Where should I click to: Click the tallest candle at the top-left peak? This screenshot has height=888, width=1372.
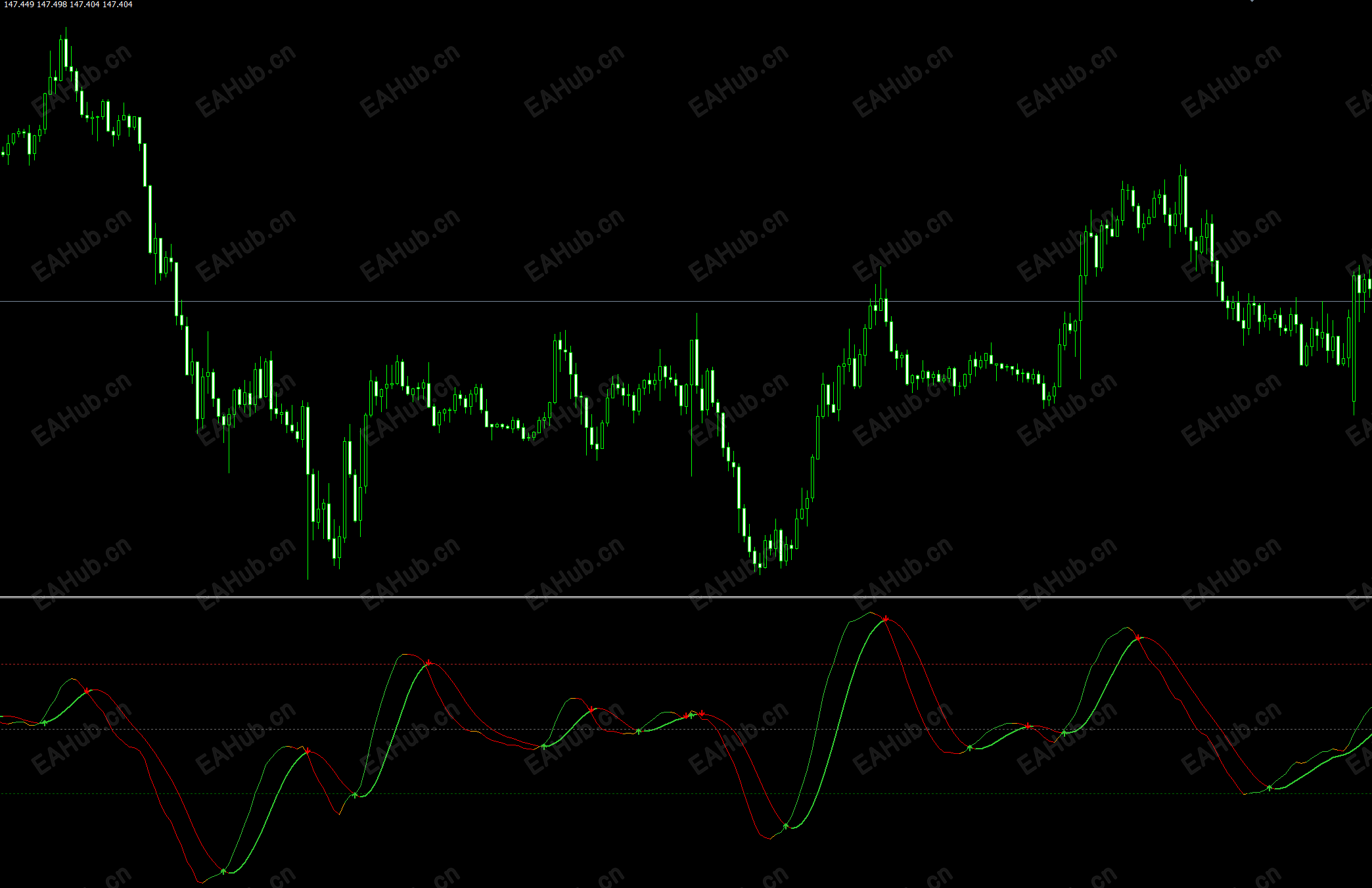(66, 53)
